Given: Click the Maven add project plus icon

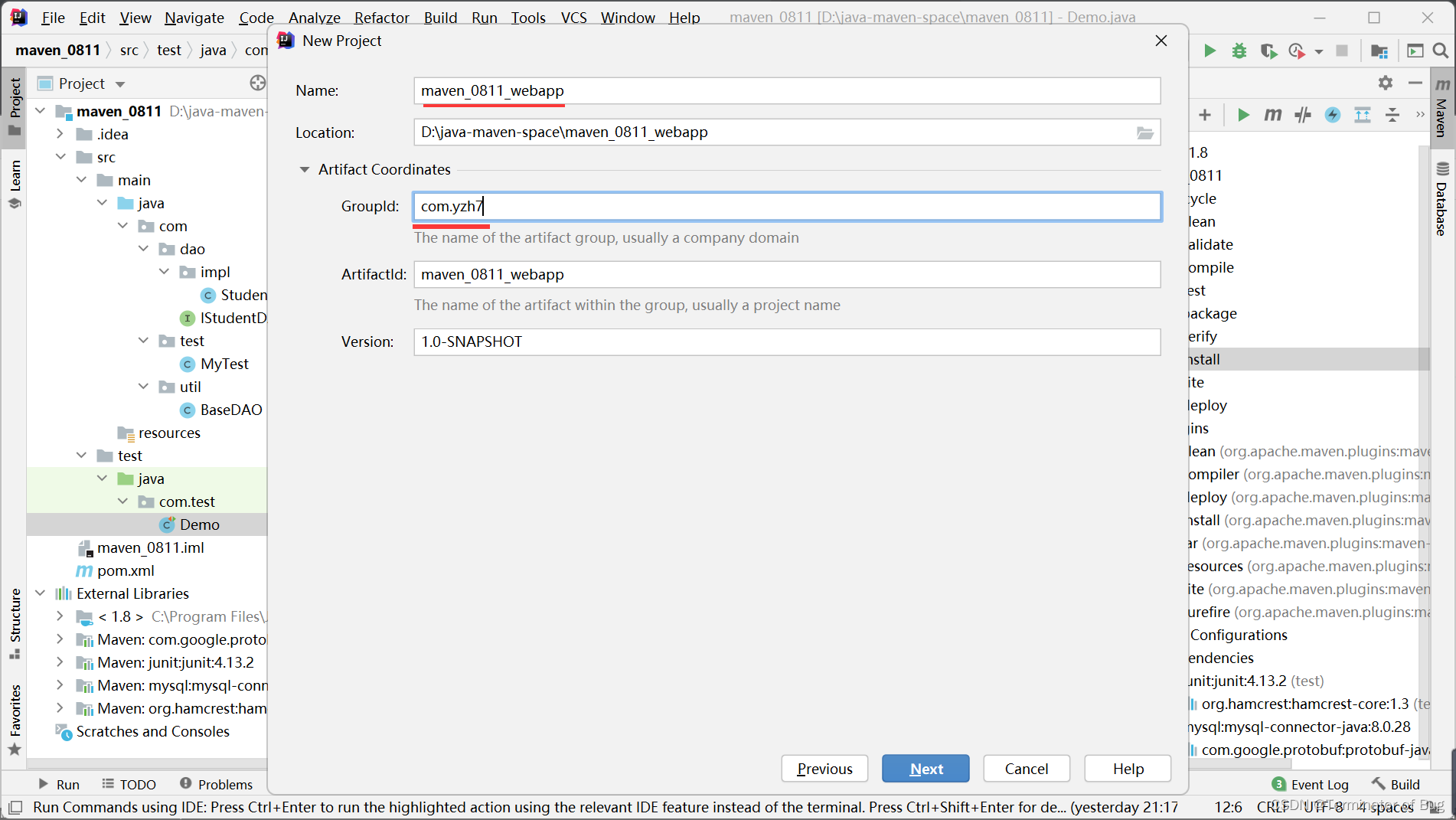Looking at the screenshot, I should (x=1205, y=115).
